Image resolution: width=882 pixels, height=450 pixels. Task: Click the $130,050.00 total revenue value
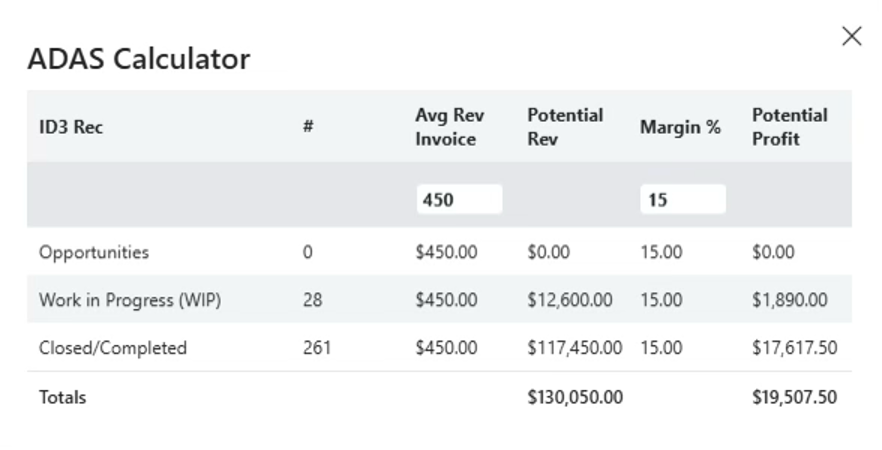click(575, 397)
